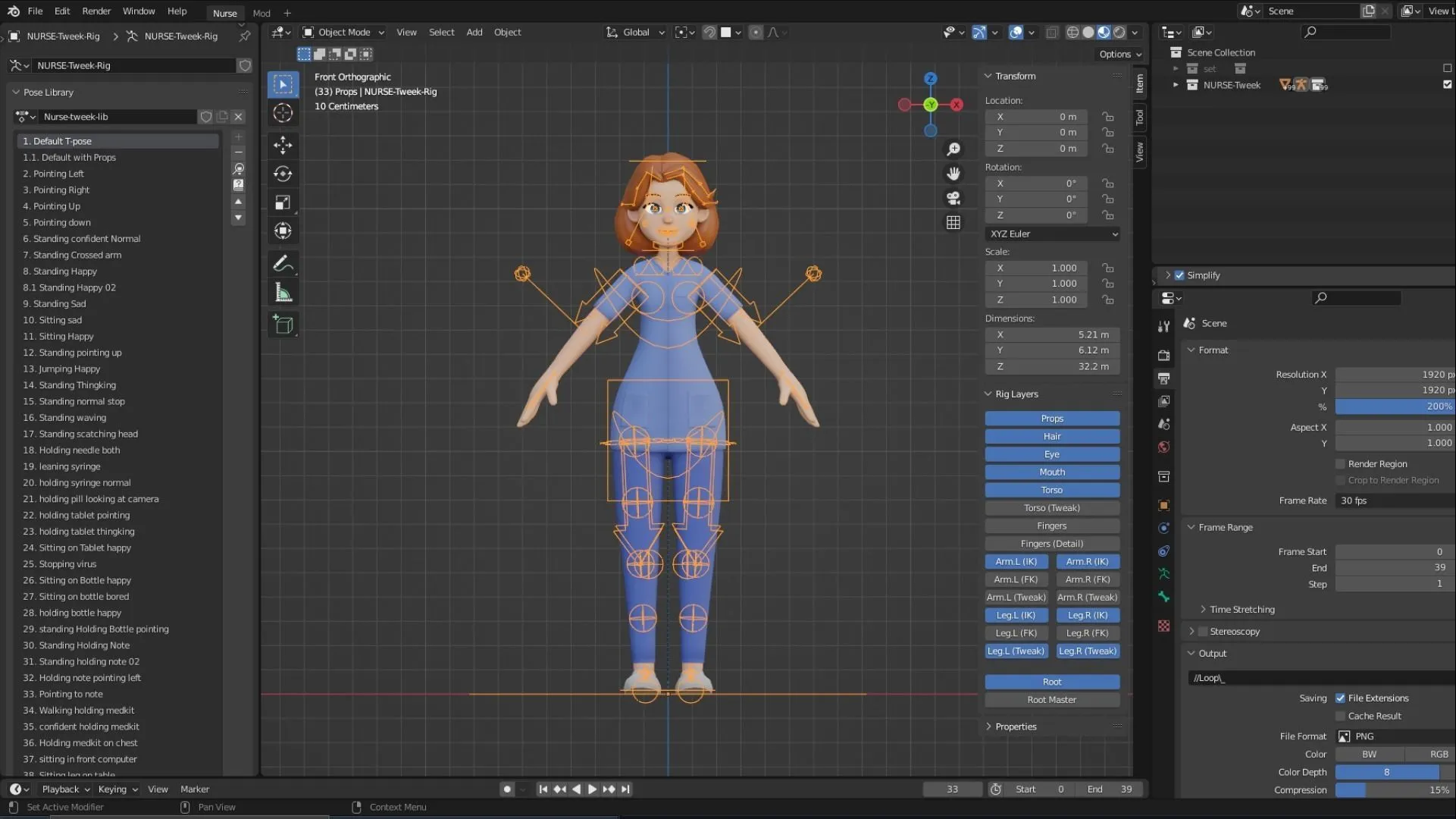Enable the Arm.L (FK) rig layer

pos(1016,579)
